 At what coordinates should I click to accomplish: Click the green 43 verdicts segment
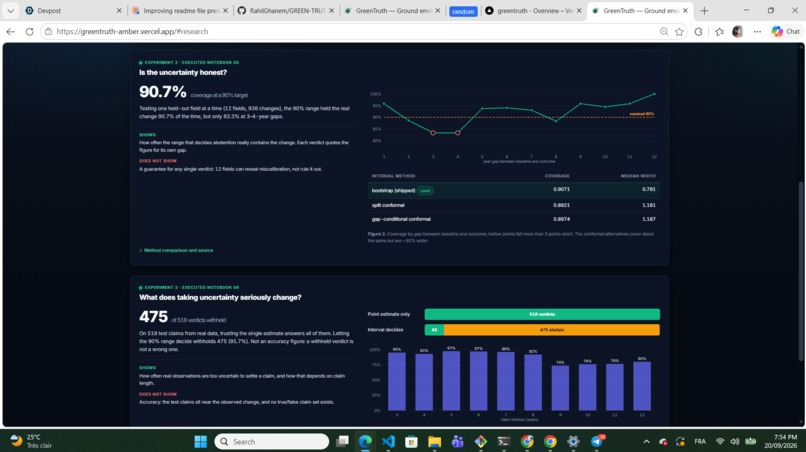[434, 330]
